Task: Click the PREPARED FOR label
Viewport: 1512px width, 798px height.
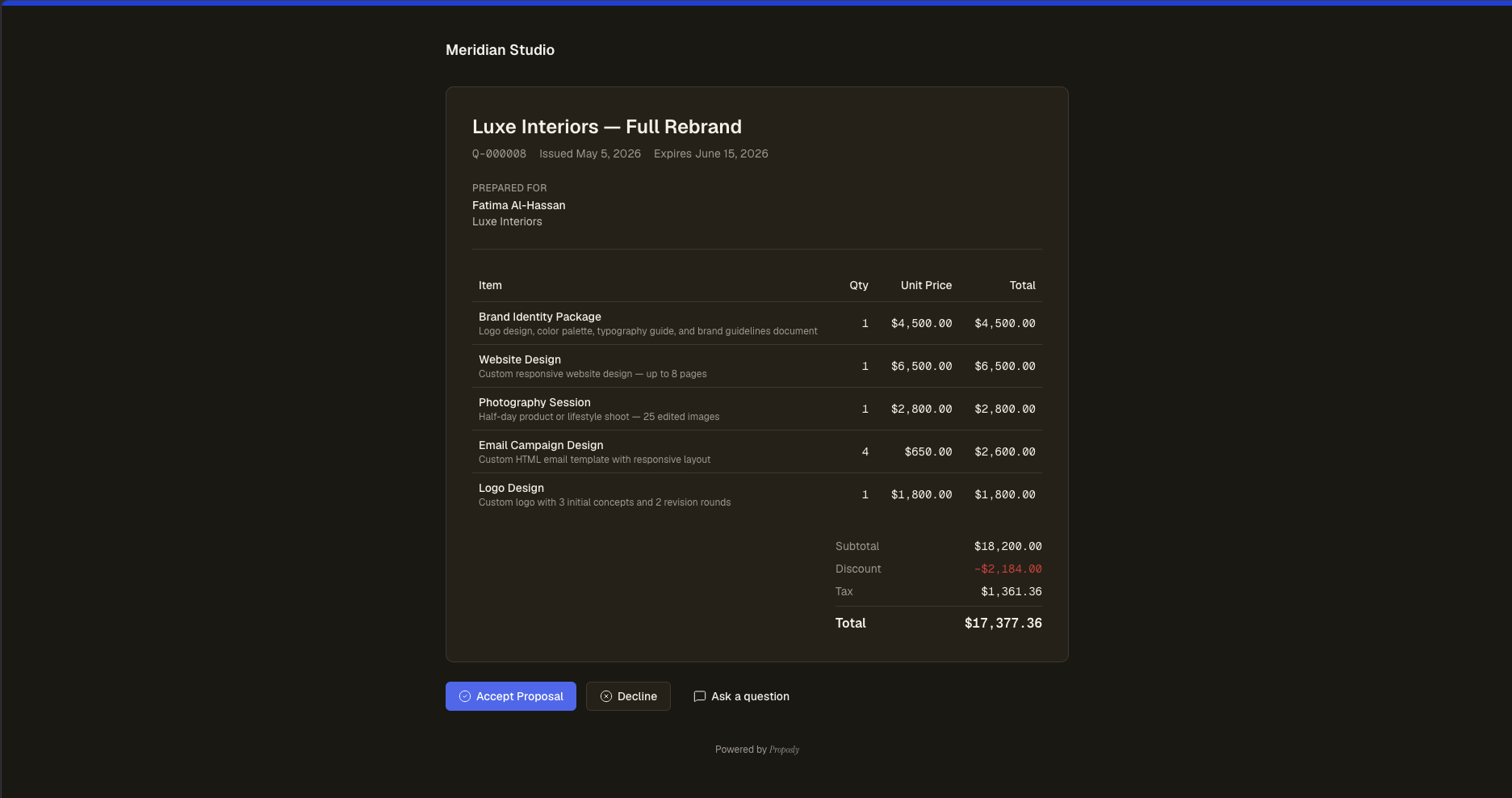Action: tap(509, 188)
